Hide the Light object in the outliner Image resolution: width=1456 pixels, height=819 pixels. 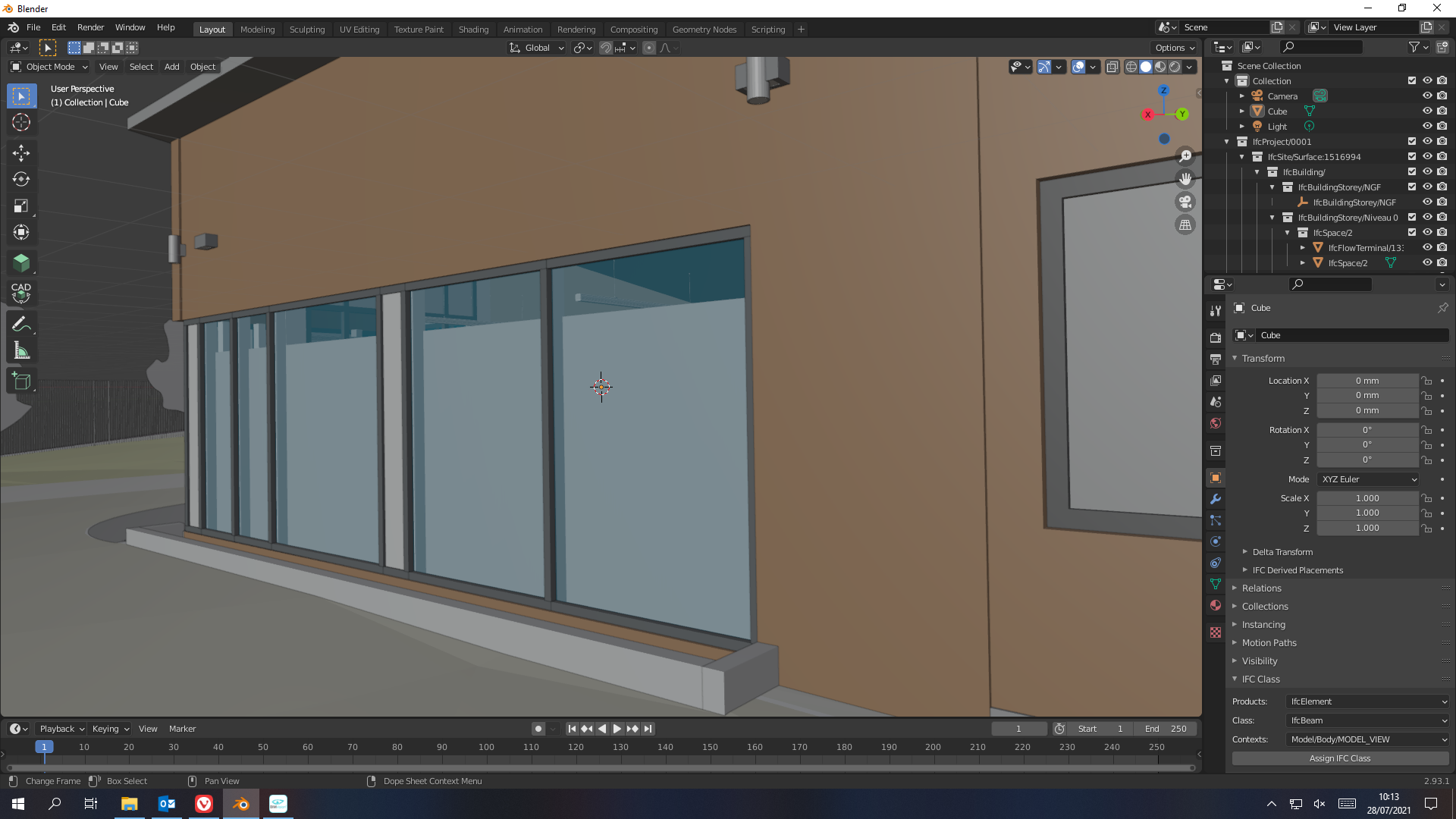coord(1426,126)
